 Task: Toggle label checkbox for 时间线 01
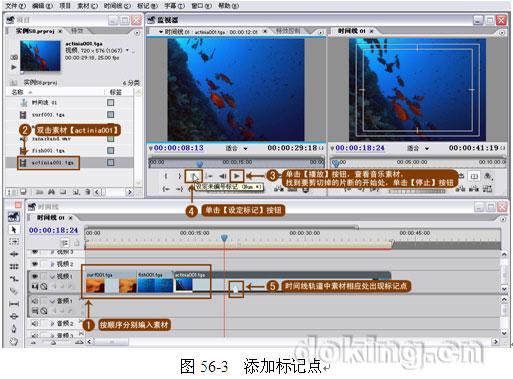(111, 102)
